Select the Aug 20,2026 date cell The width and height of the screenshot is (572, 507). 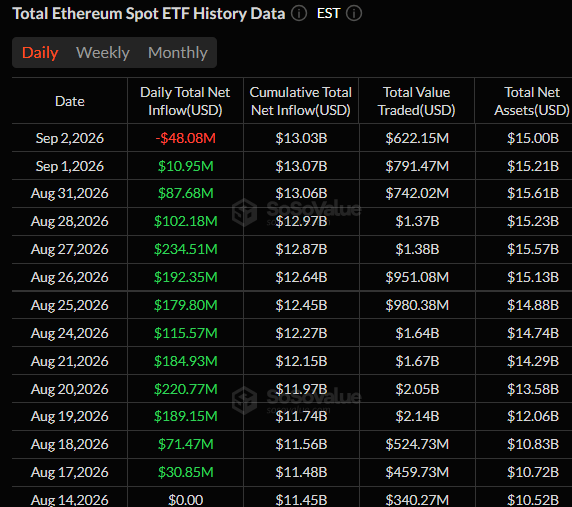70,389
